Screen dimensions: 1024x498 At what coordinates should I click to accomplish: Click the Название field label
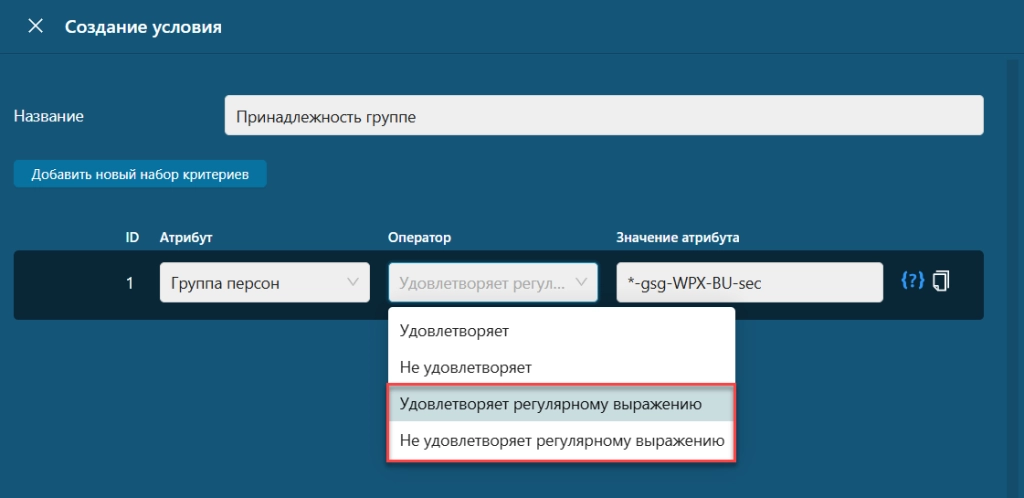tap(48, 116)
